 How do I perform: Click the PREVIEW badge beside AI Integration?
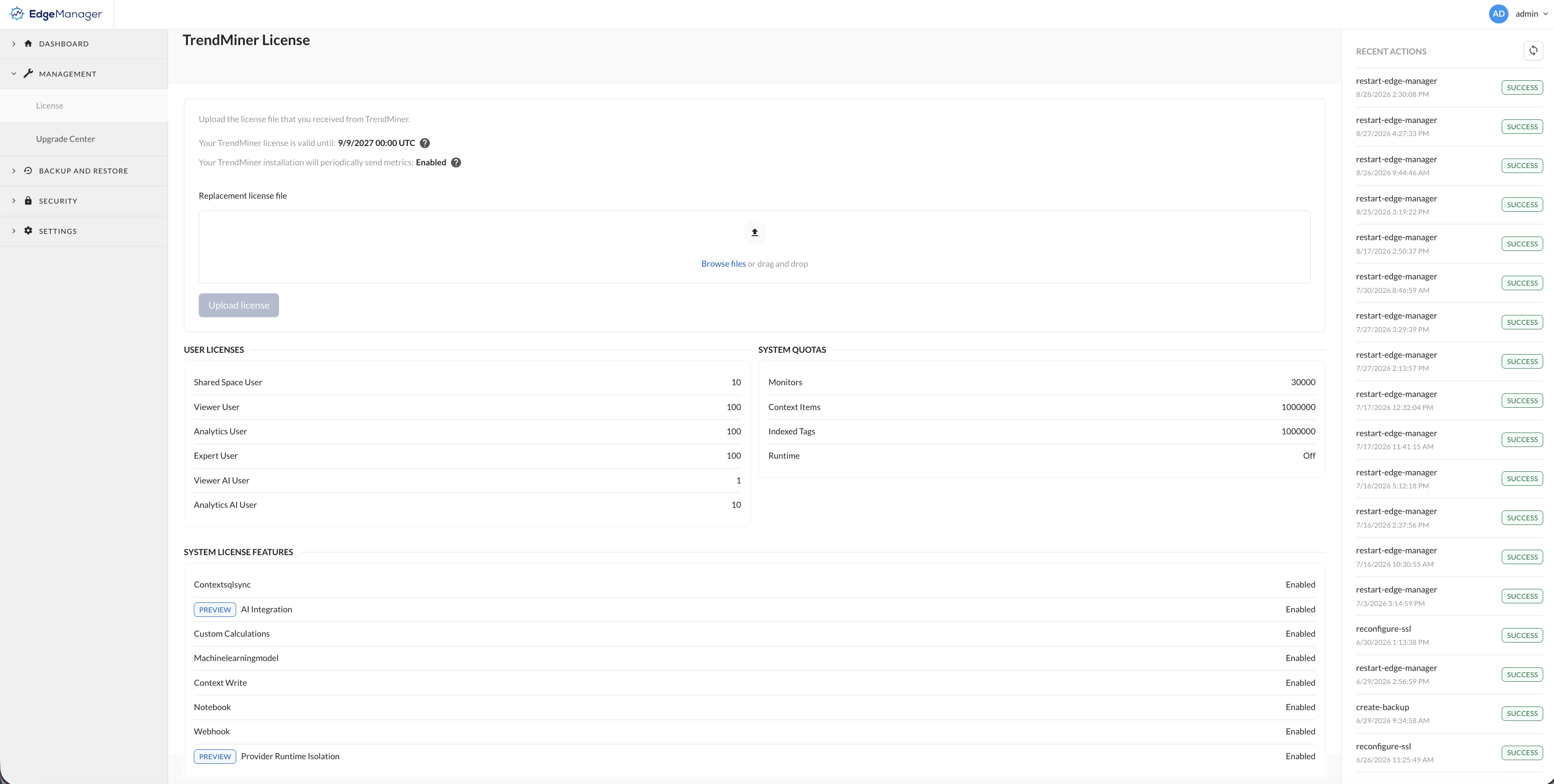pyautogui.click(x=215, y=610)
